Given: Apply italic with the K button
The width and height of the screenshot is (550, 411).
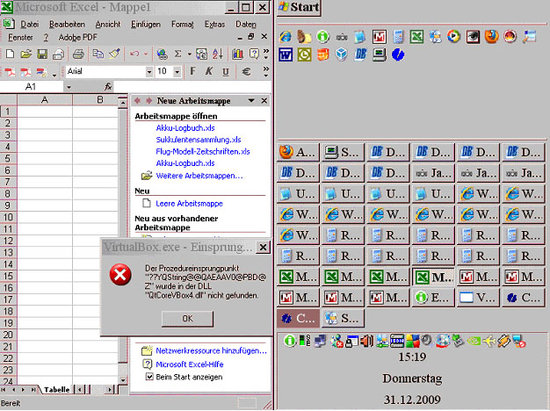Looking at the screenshot, I should coord(209,72).
